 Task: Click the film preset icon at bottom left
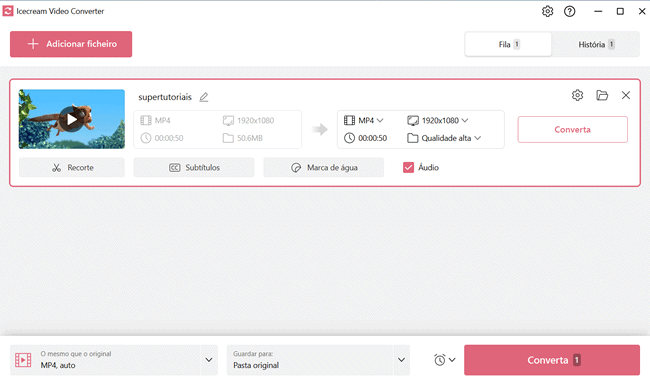click(x=23, y=360)
